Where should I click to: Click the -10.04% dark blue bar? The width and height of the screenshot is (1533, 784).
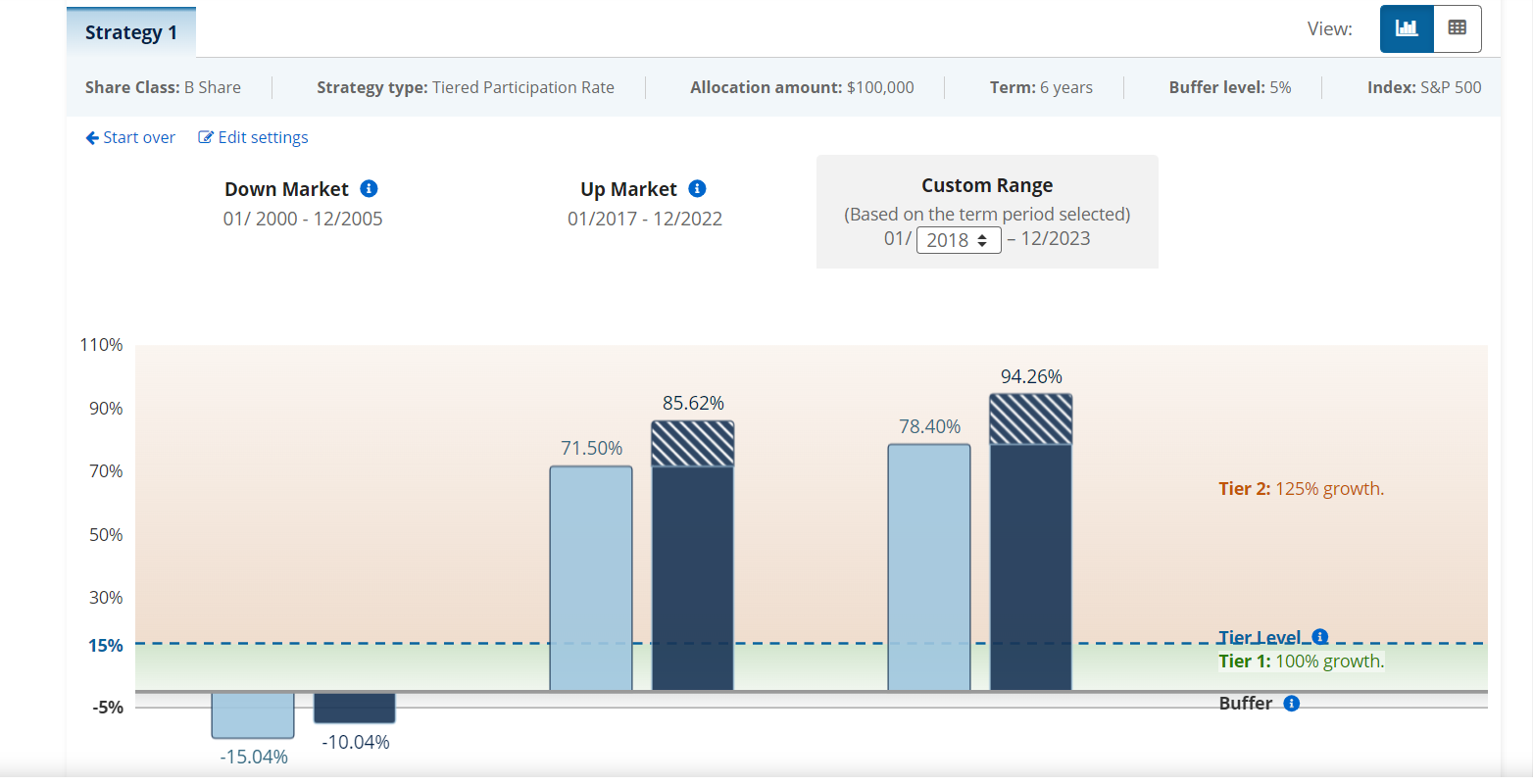click(x=355, y=708)
